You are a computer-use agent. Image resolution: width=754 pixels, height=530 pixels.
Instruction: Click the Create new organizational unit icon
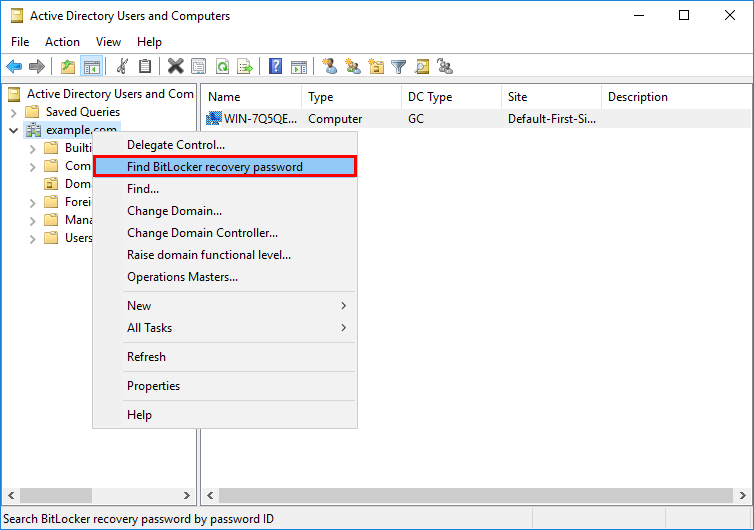tap(376, 66)
